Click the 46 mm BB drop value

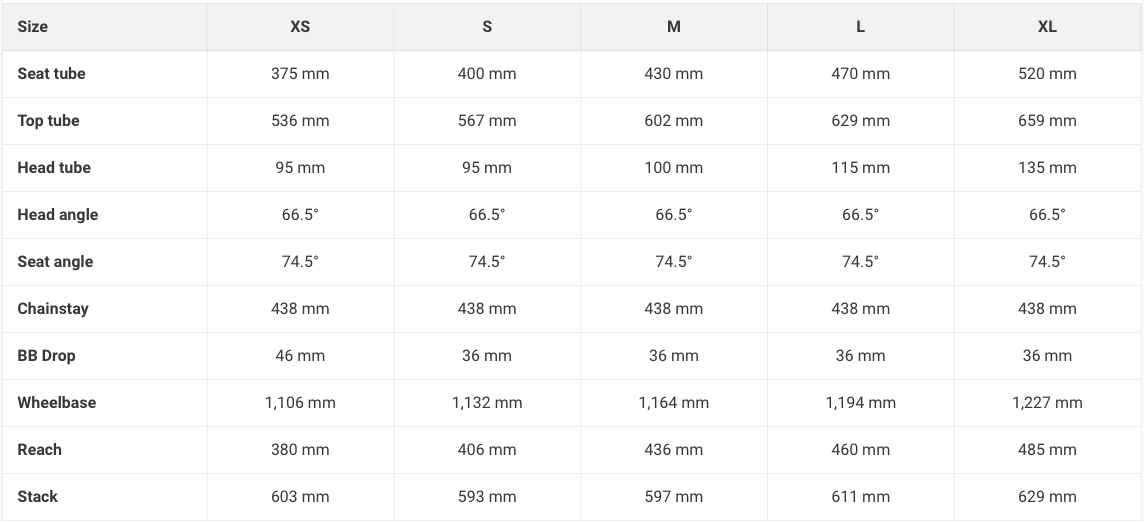pos(300,356)
